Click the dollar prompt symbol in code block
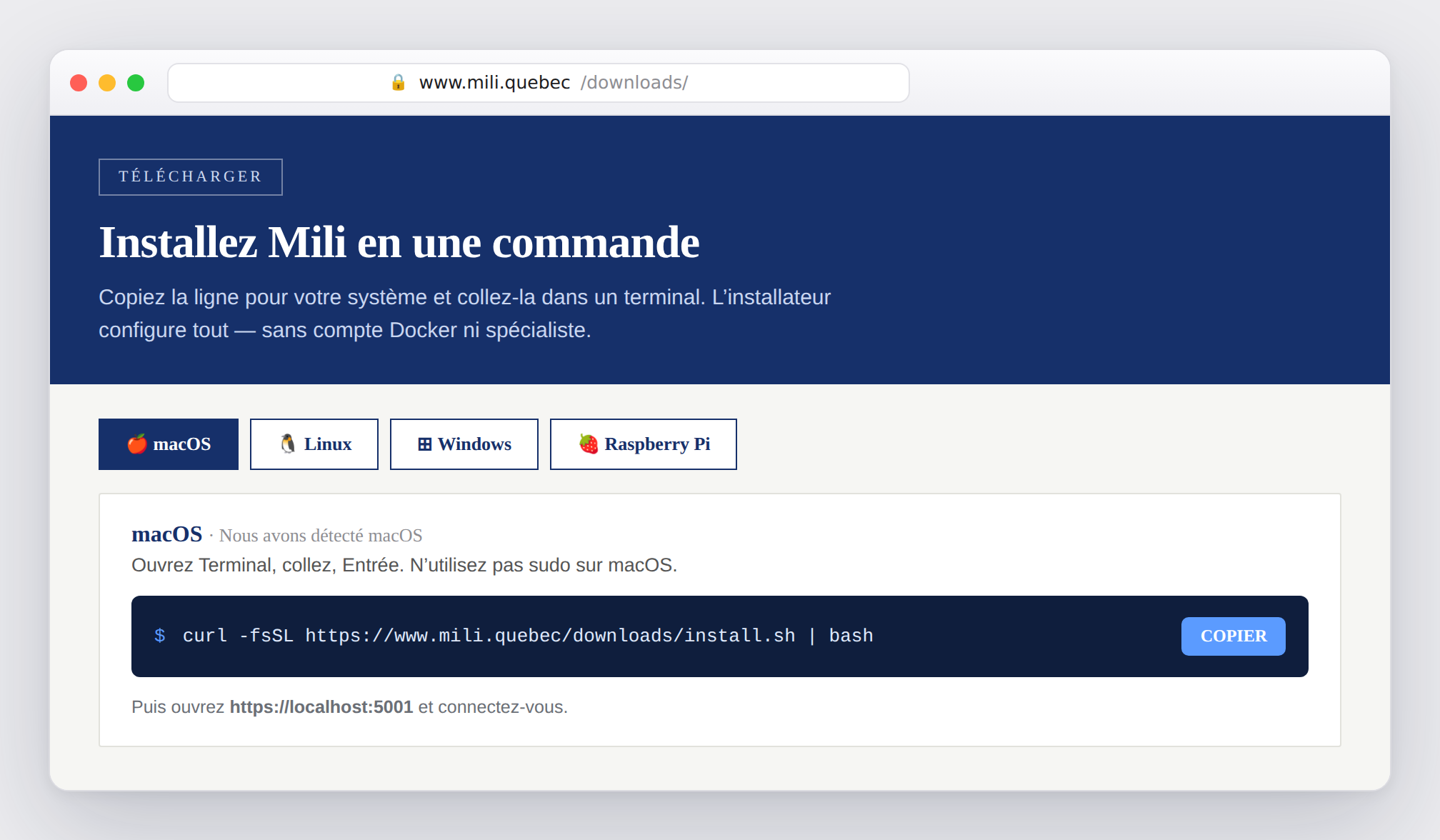The width and height of the screenshot is (1440, 840). point(160,636)
